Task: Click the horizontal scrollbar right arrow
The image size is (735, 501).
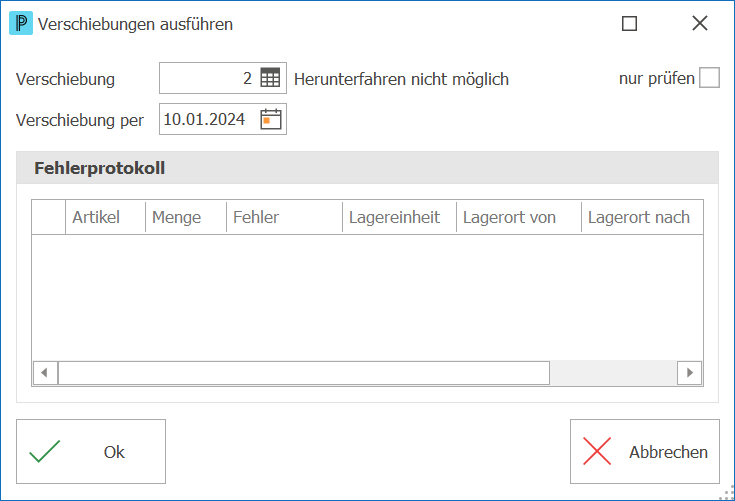Action: [690, 373]
